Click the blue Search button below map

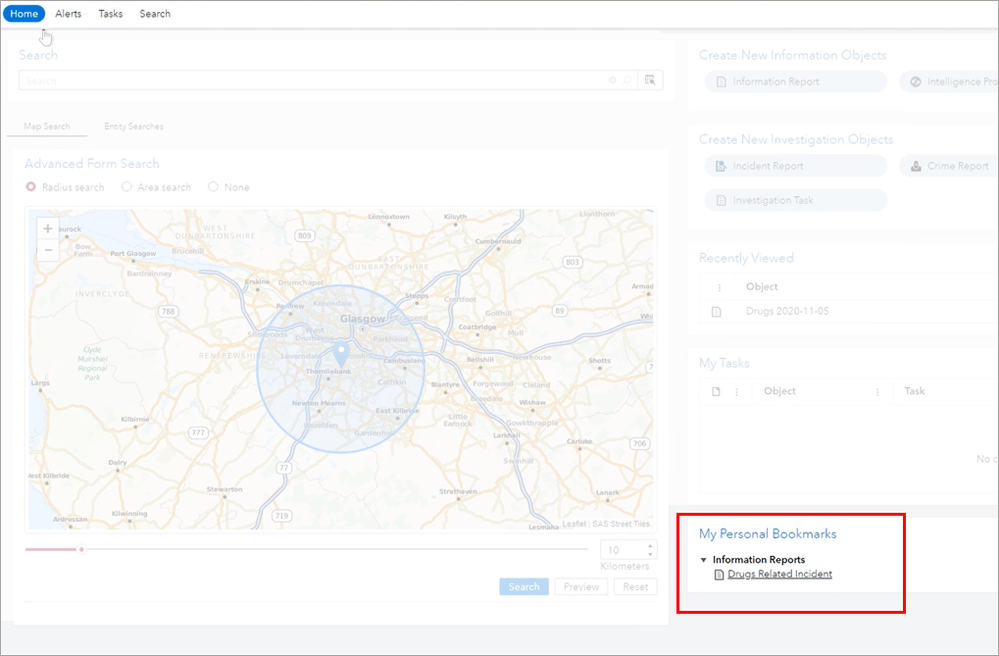524,587
